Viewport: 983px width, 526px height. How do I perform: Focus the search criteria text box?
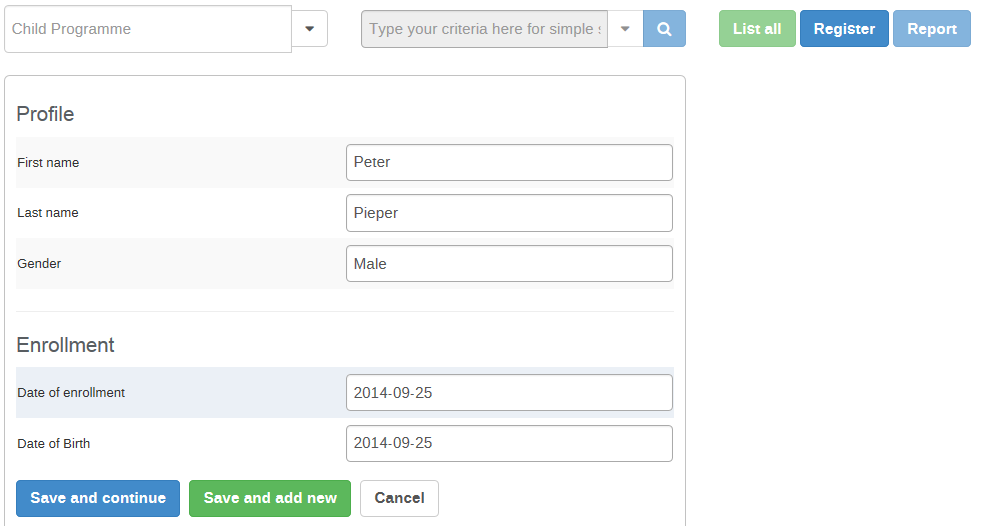tap(484, 29)
